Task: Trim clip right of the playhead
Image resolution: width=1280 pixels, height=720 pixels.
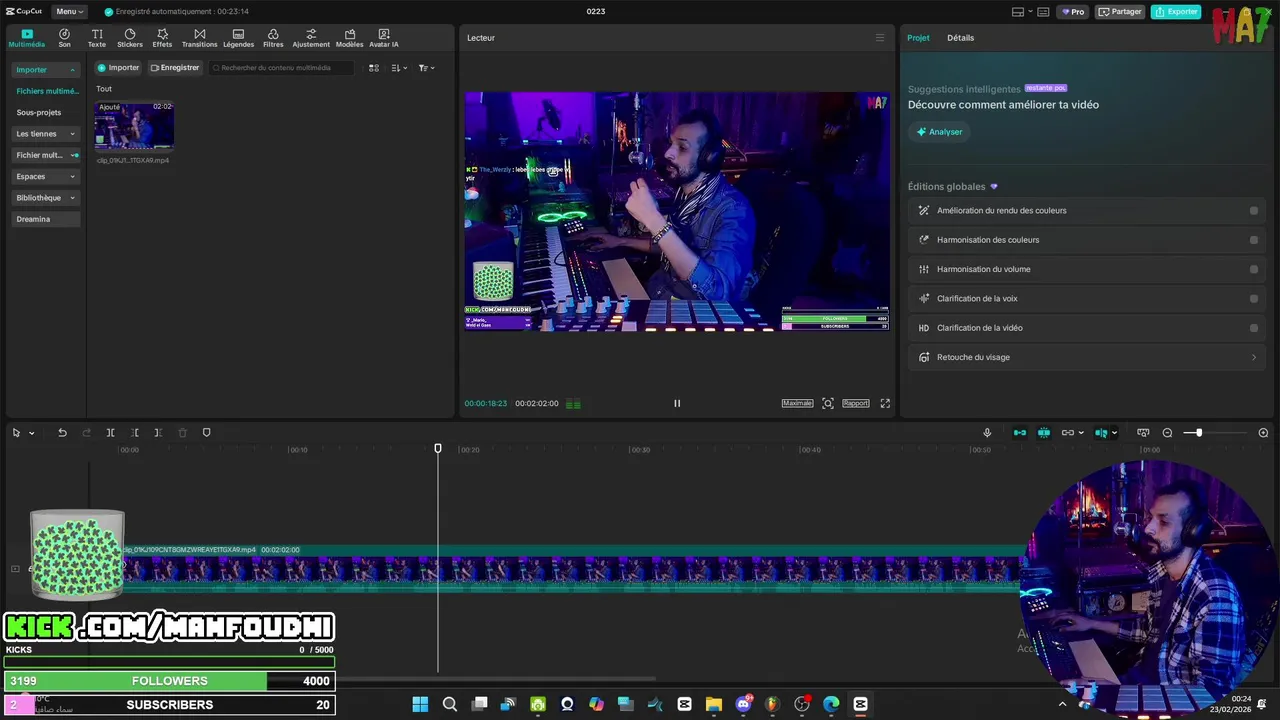Action: coord(158,432)
